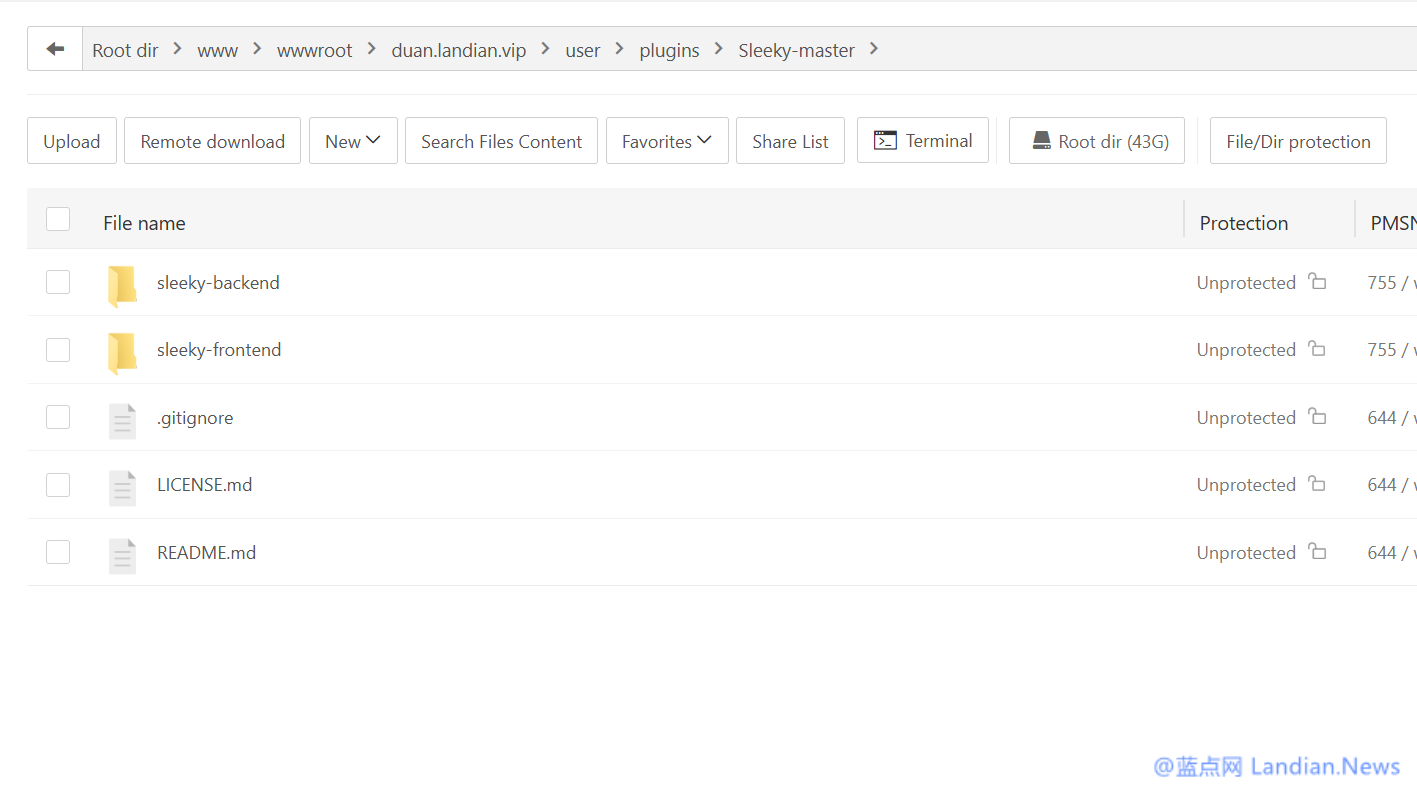This screenshot has width=1417, height=799.
Task: Click the LICENSE.md file icon
Action: point(122,487)
